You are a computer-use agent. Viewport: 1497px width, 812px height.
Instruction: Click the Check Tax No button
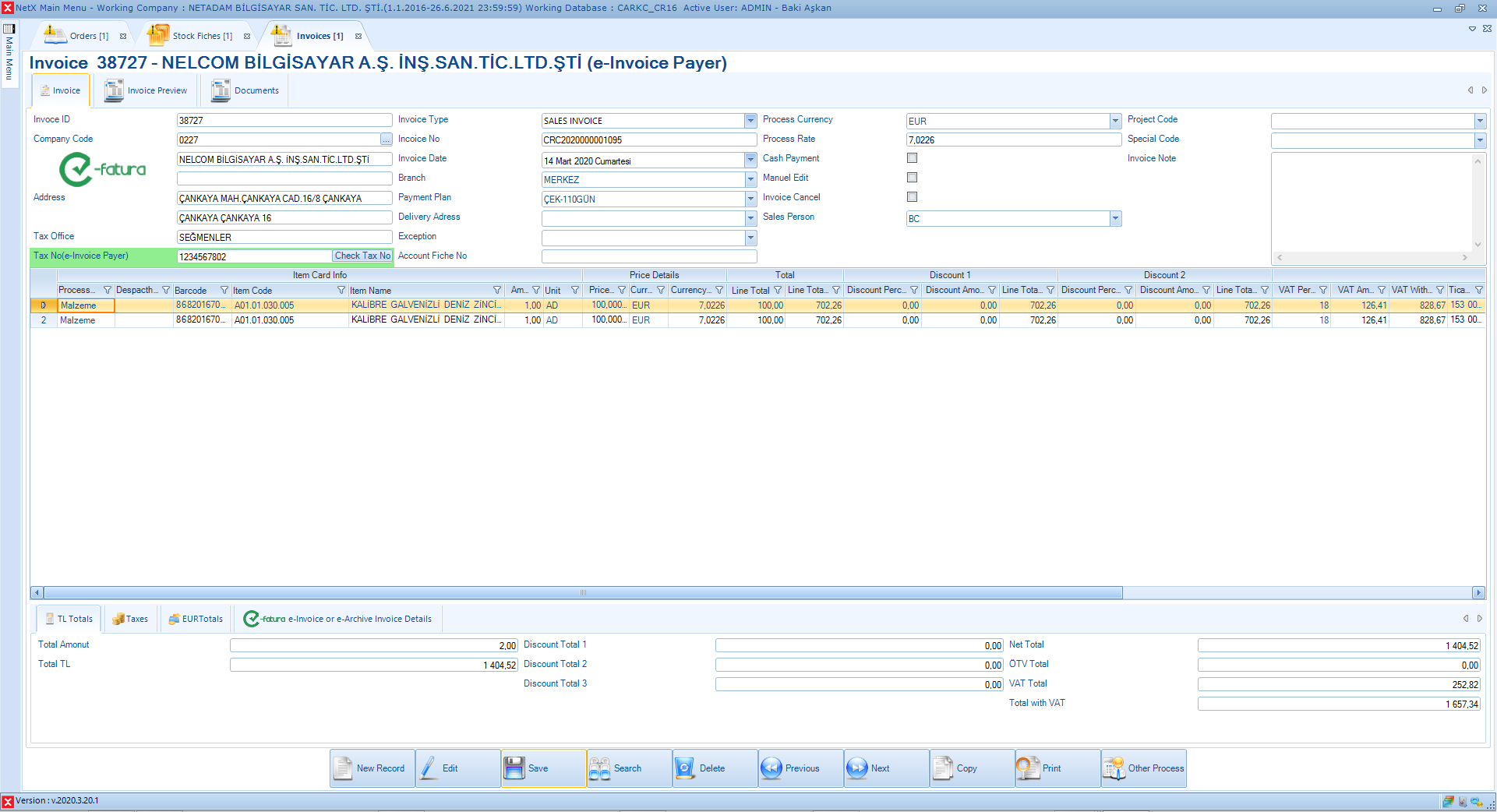[x=362, y=256]
